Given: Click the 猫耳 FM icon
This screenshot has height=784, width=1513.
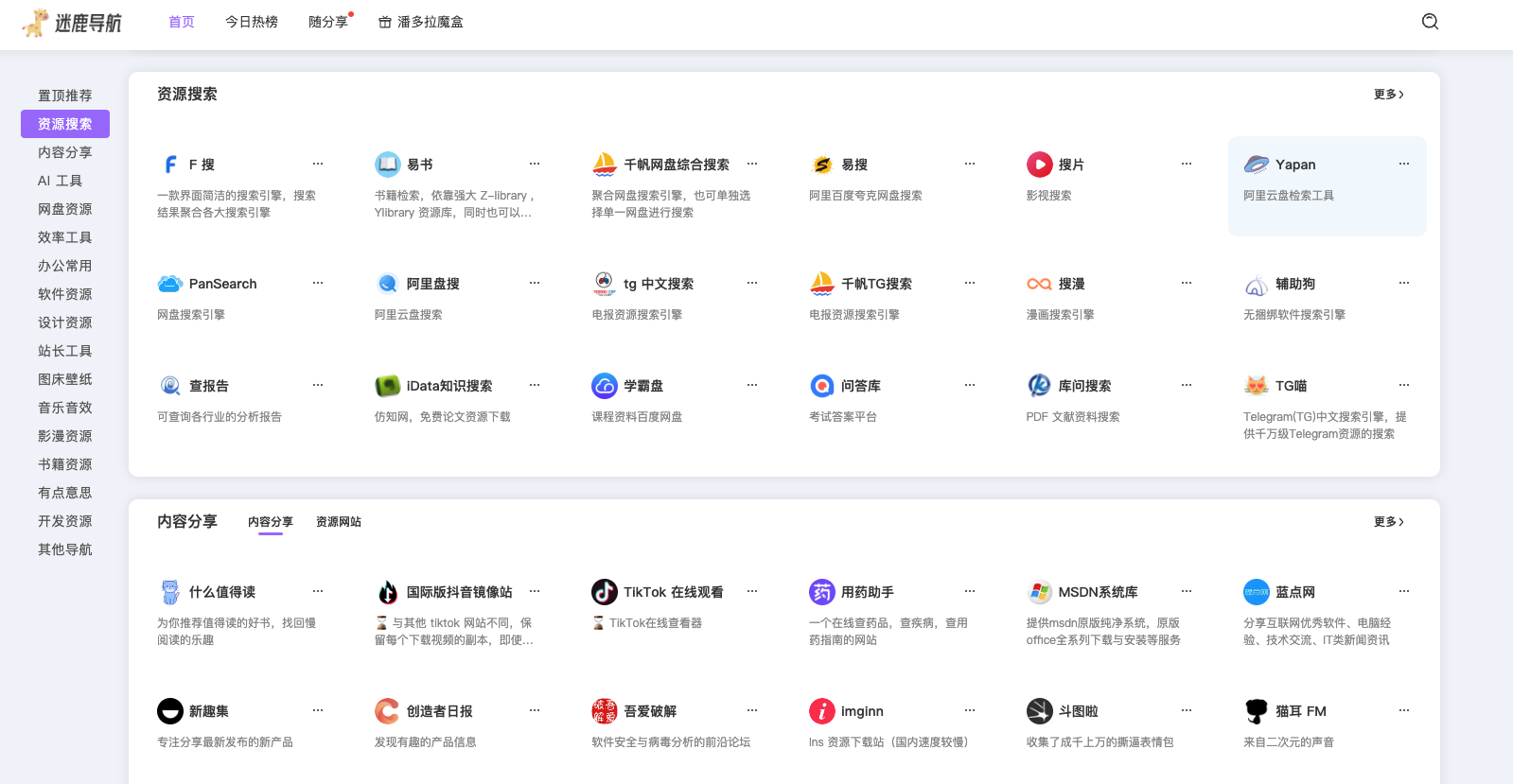Looking at the screenshot, I should (1257, 711).
